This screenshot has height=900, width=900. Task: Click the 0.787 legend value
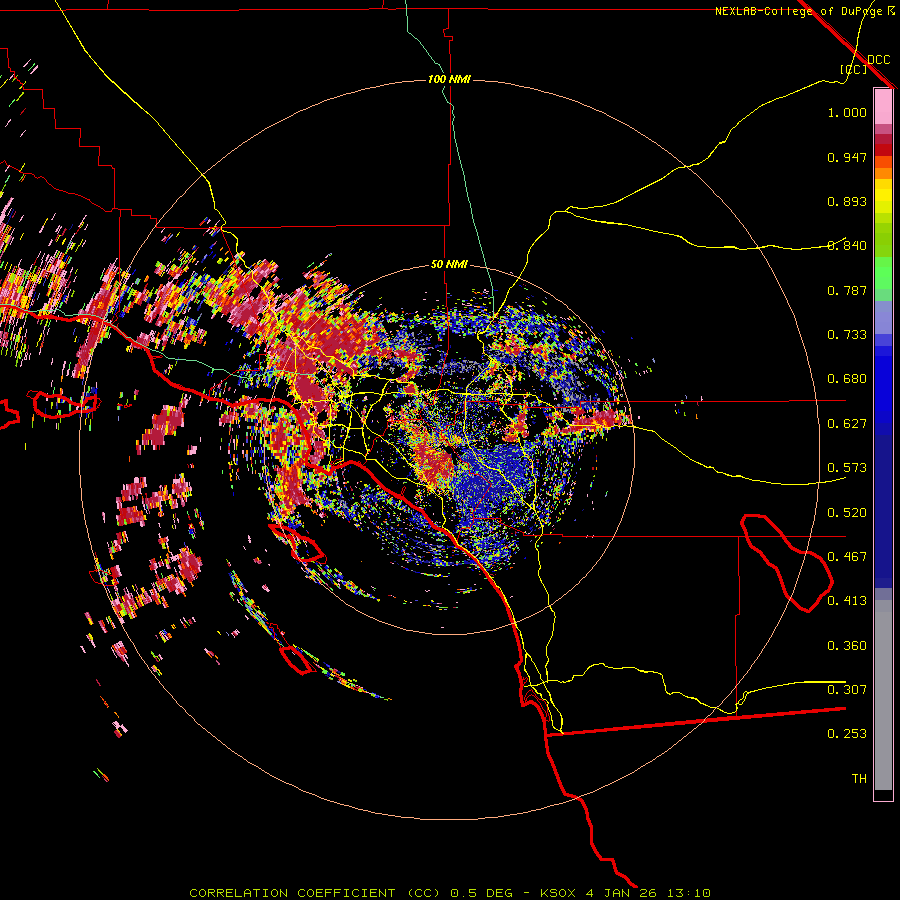click(847, 290)
